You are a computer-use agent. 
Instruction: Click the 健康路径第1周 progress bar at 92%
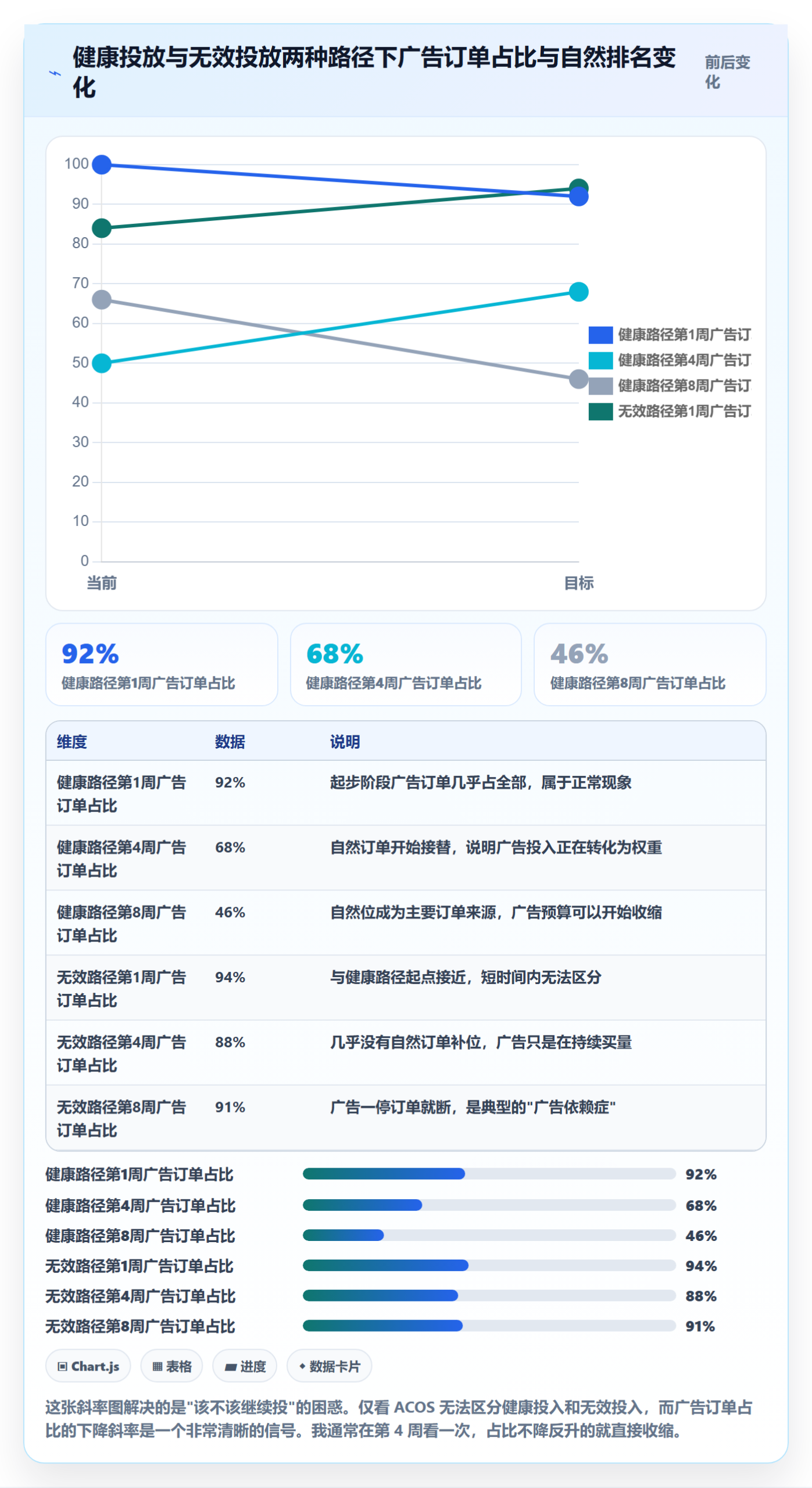pyautogui.click(x=489, y=1174)
